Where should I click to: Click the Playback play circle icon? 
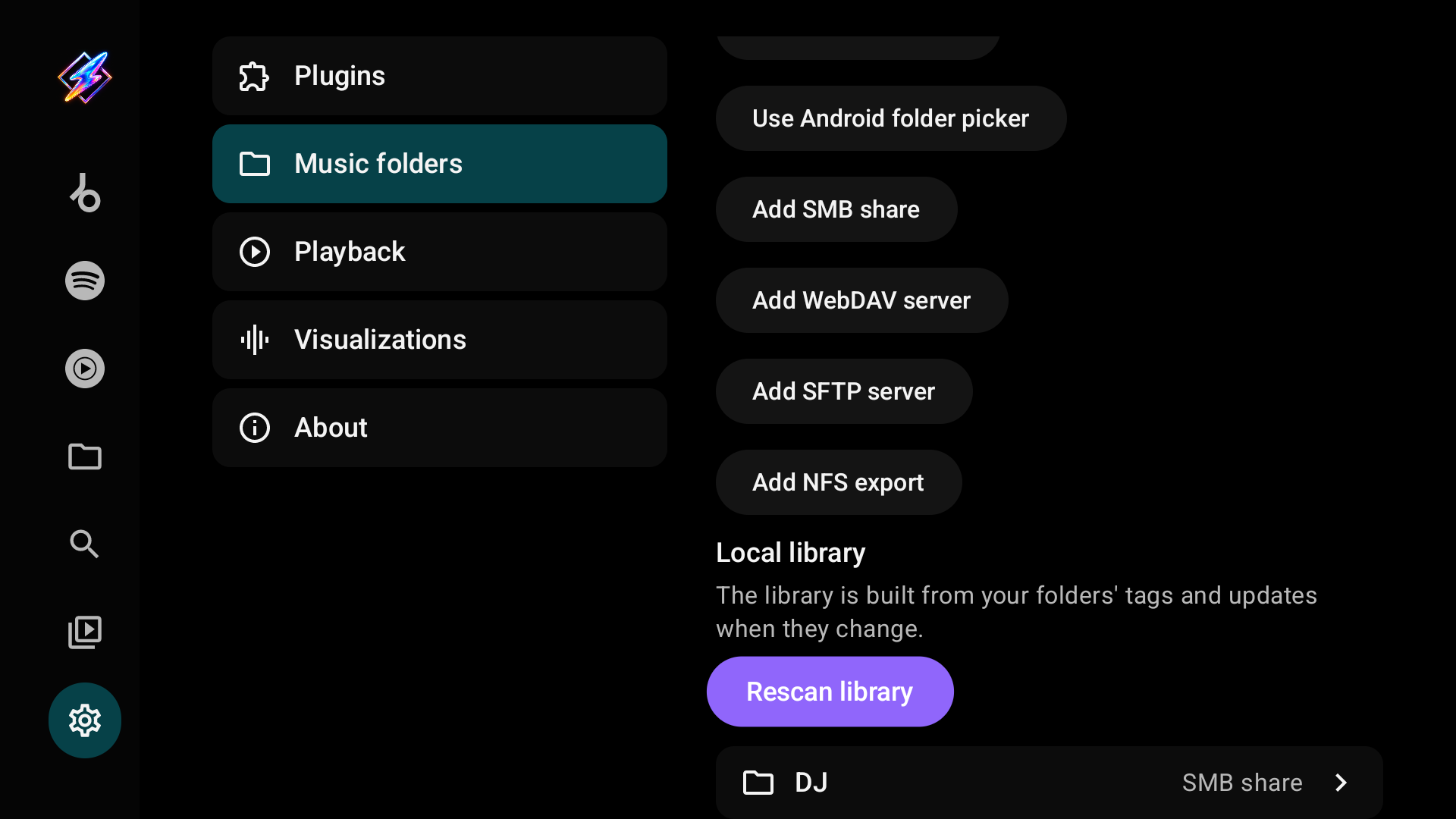(x=255, y=252)
